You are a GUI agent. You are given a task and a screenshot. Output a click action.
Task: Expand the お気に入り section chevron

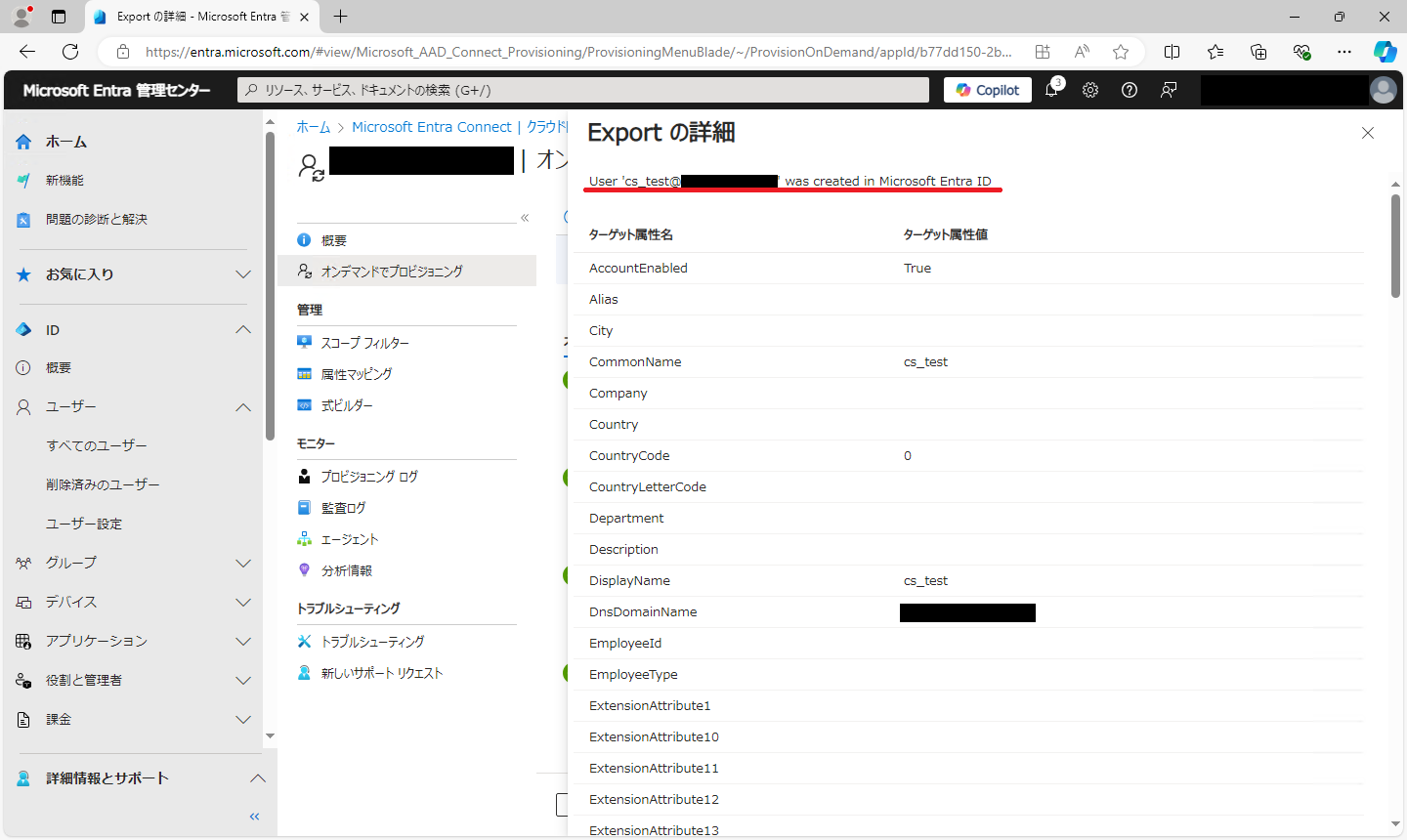(x=243, y=274)
